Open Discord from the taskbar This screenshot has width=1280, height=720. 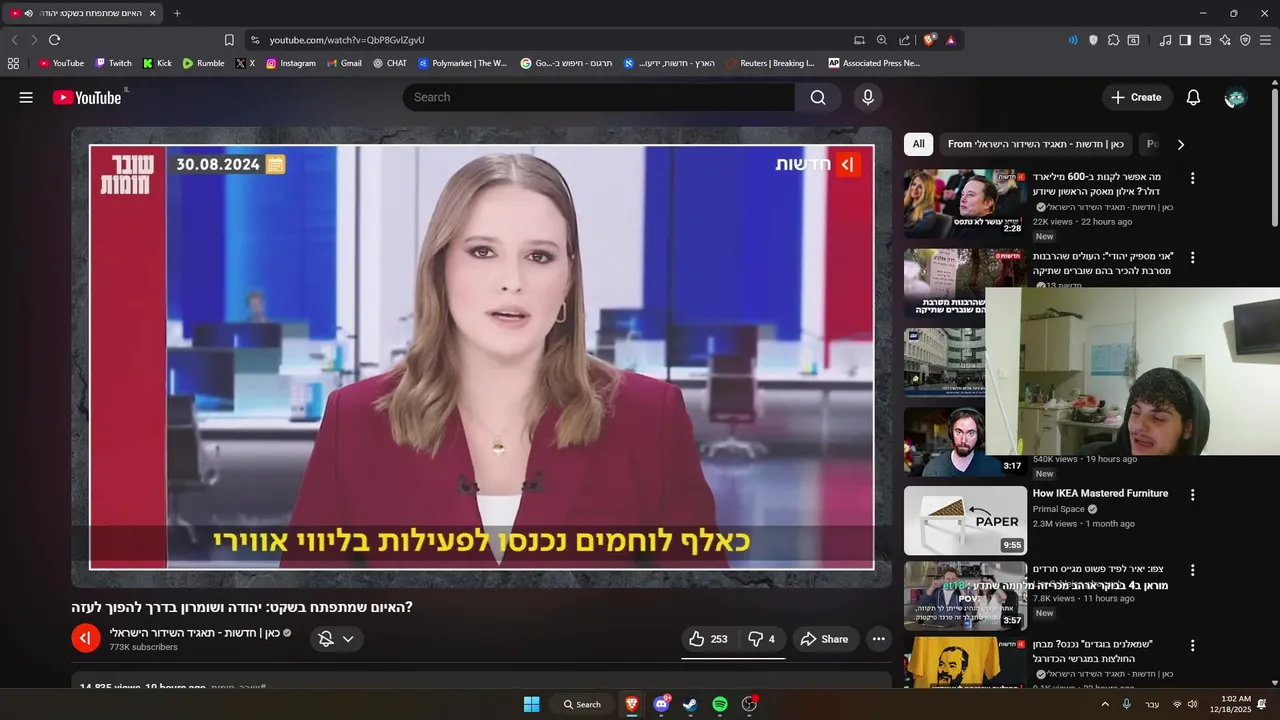[x=661, y=704]
